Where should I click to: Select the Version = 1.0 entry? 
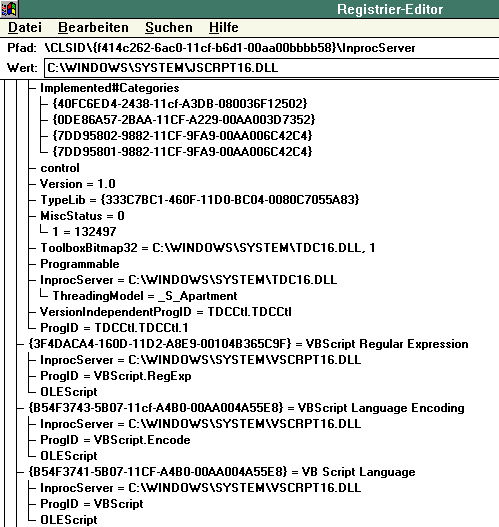coord(78,184)
